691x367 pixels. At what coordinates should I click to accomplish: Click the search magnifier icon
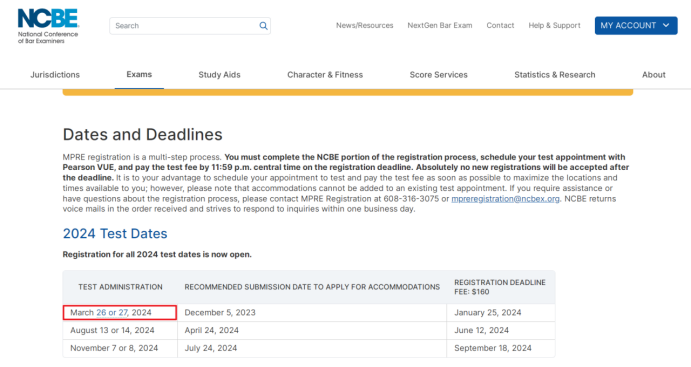[263, 26]
